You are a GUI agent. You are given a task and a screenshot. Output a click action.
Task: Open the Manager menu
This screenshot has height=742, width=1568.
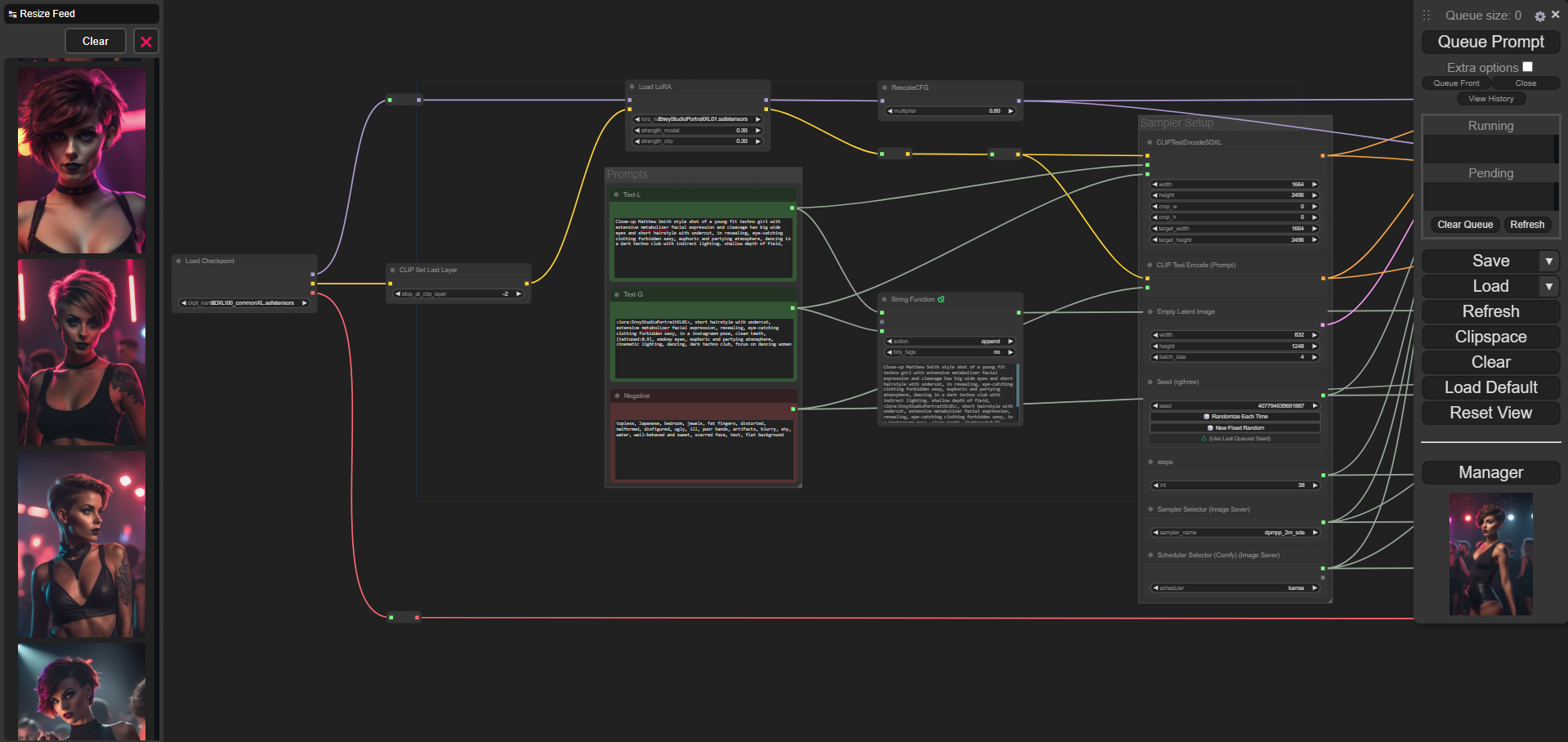pos(1490,472)
